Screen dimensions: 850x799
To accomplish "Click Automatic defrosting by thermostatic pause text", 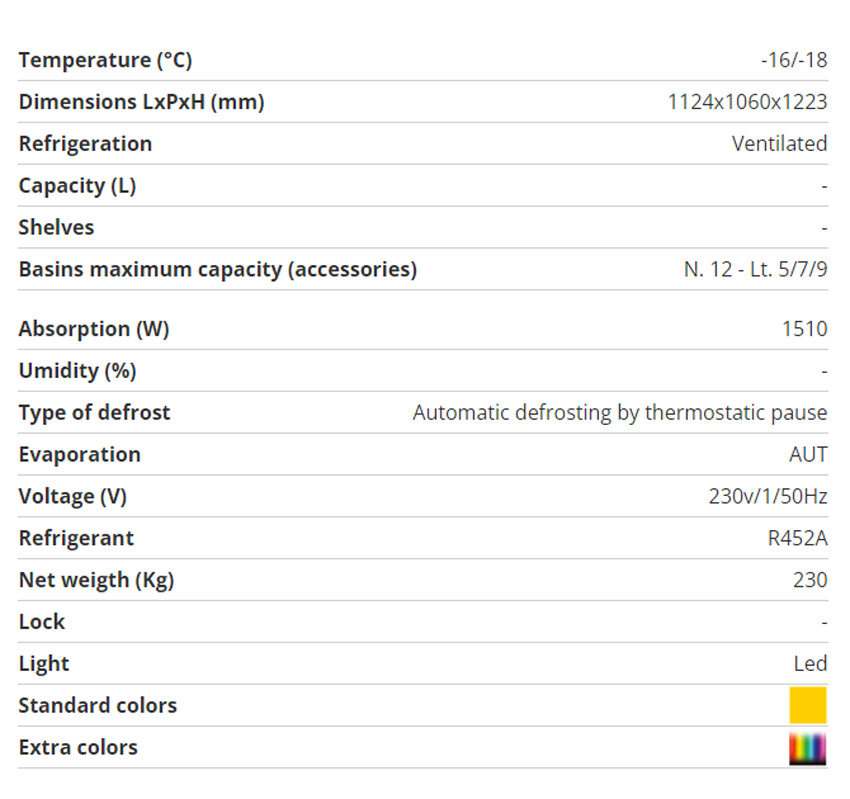I will click(620, 413).
